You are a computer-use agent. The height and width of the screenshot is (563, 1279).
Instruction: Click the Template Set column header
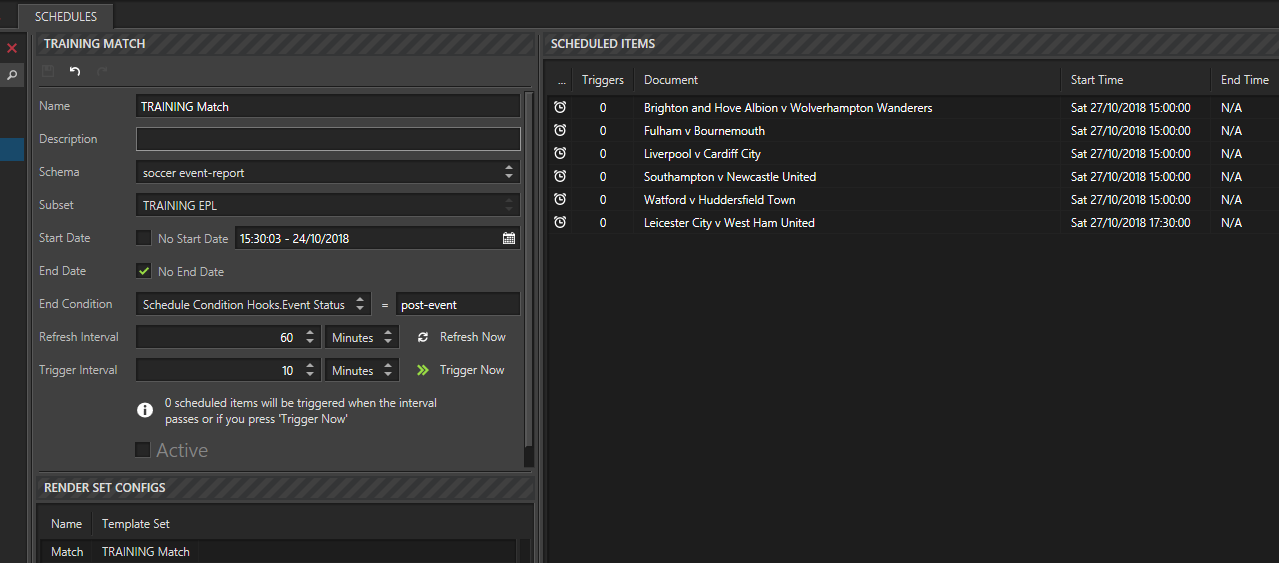pos(136,524)
